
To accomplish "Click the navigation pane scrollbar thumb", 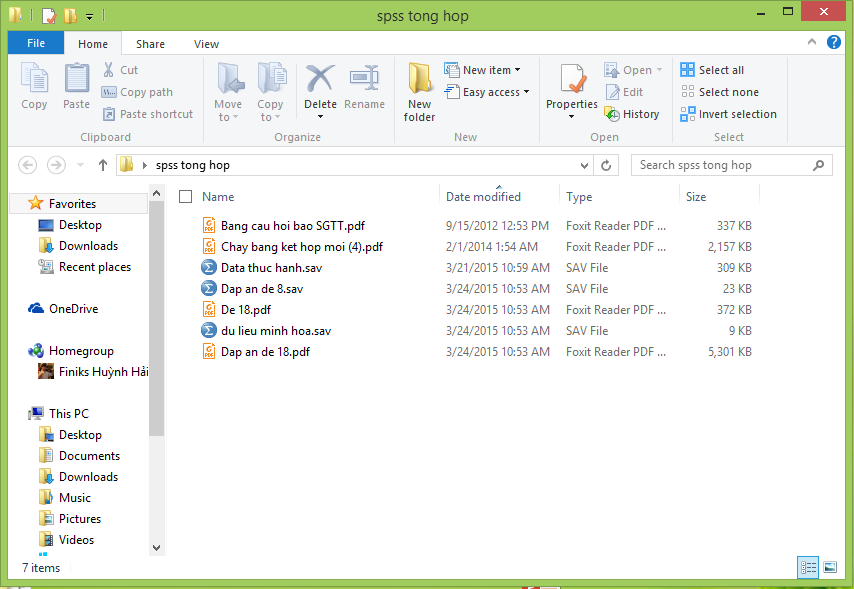I will click(x=156, y=319).
